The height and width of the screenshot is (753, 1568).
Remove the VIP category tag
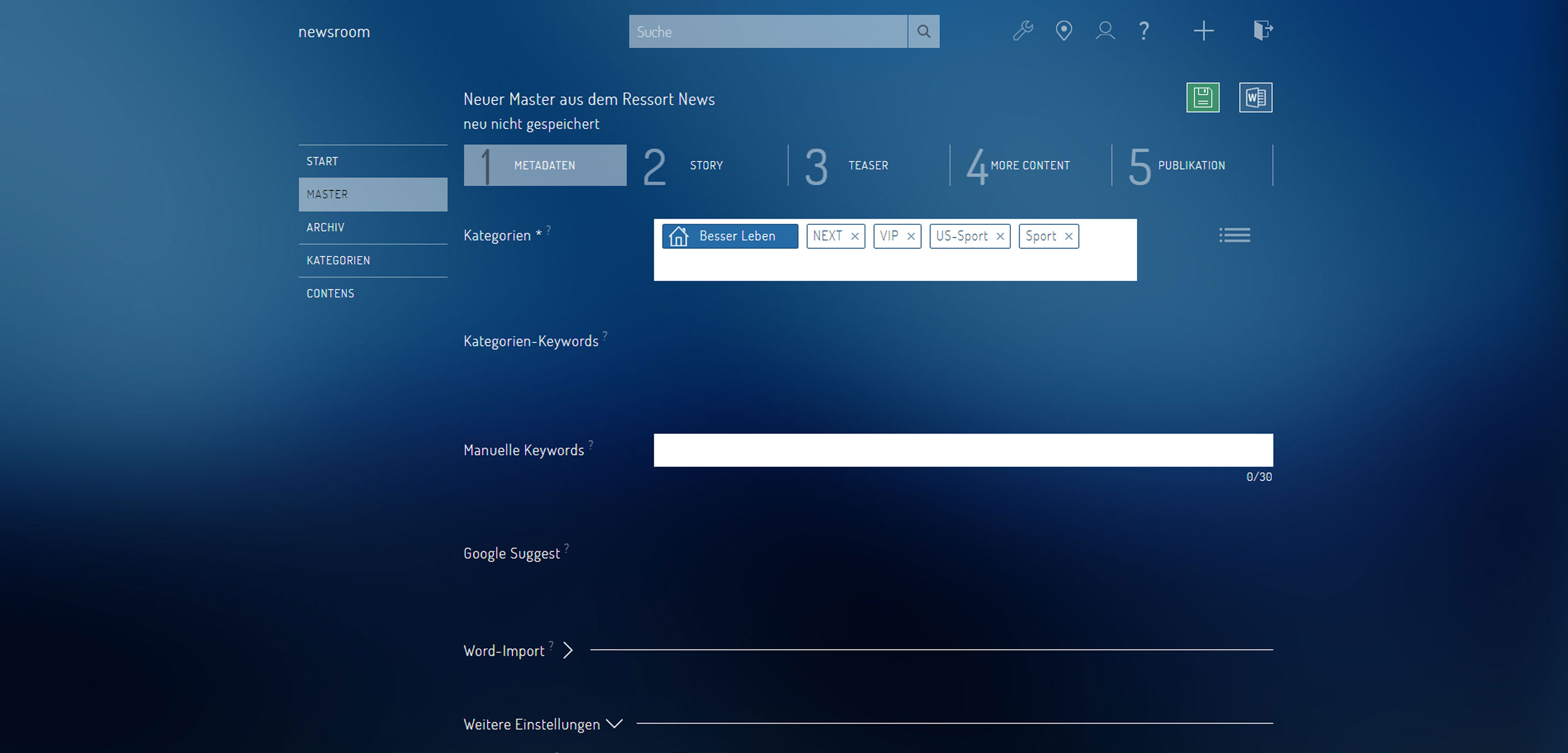coord(910,236)
